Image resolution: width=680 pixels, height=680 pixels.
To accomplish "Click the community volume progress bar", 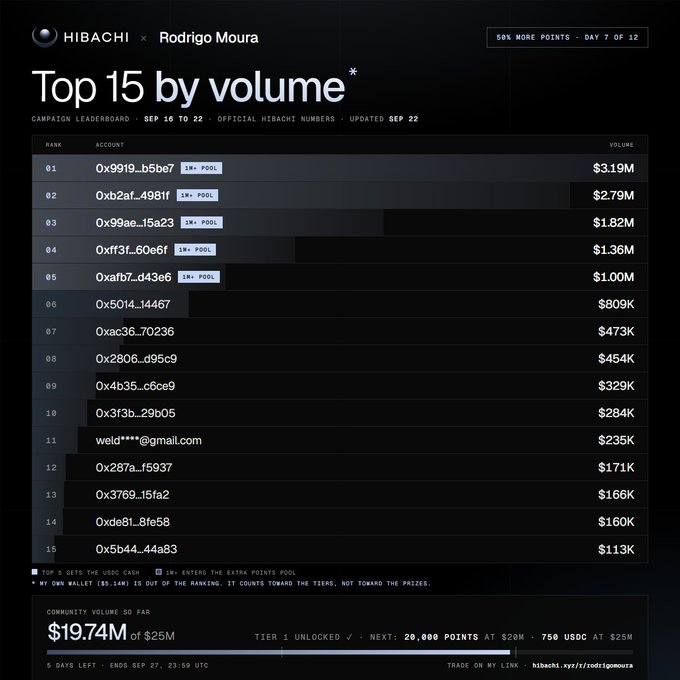I will pos(340,652).
